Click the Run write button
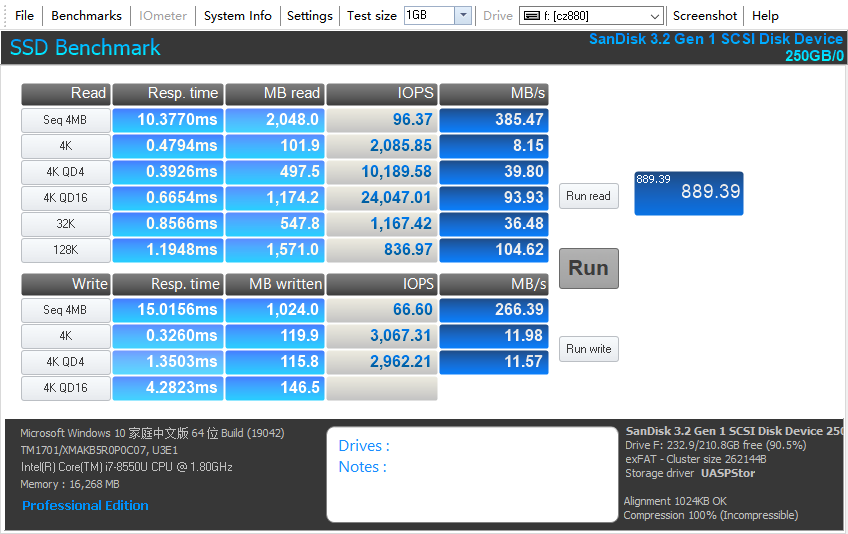848x534 pixels. click(588, 349)
